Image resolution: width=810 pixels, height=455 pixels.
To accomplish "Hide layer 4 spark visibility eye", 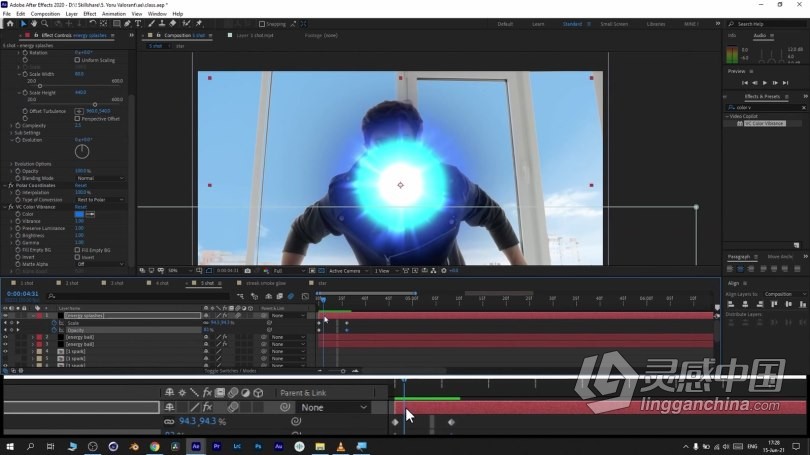I will 5,351.
